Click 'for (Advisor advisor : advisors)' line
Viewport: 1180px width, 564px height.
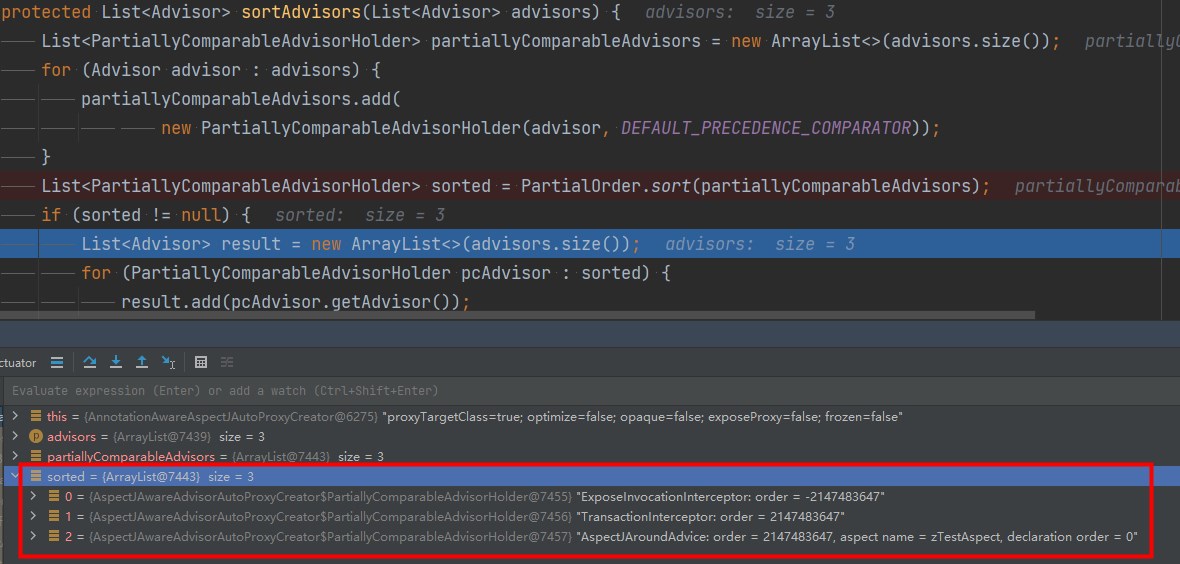point(211,70)
